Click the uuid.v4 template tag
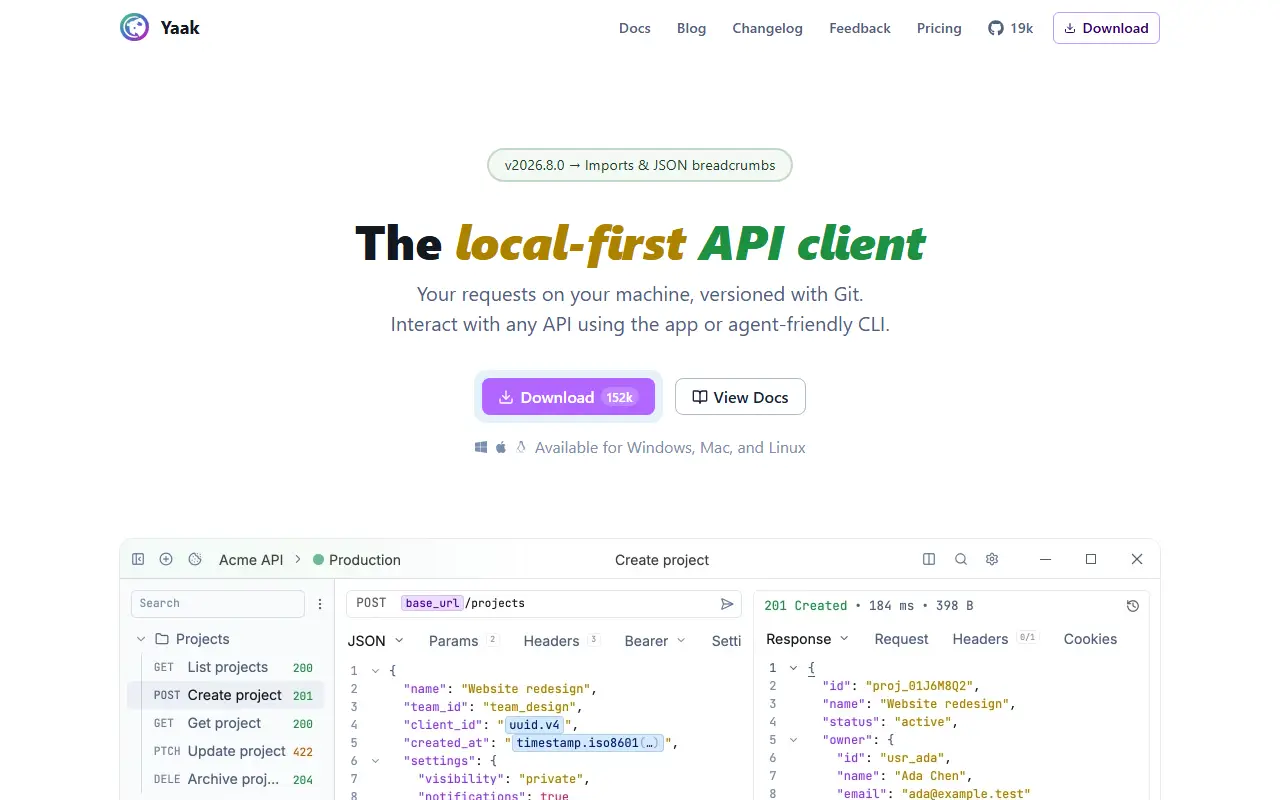 [x=535, y=725]
